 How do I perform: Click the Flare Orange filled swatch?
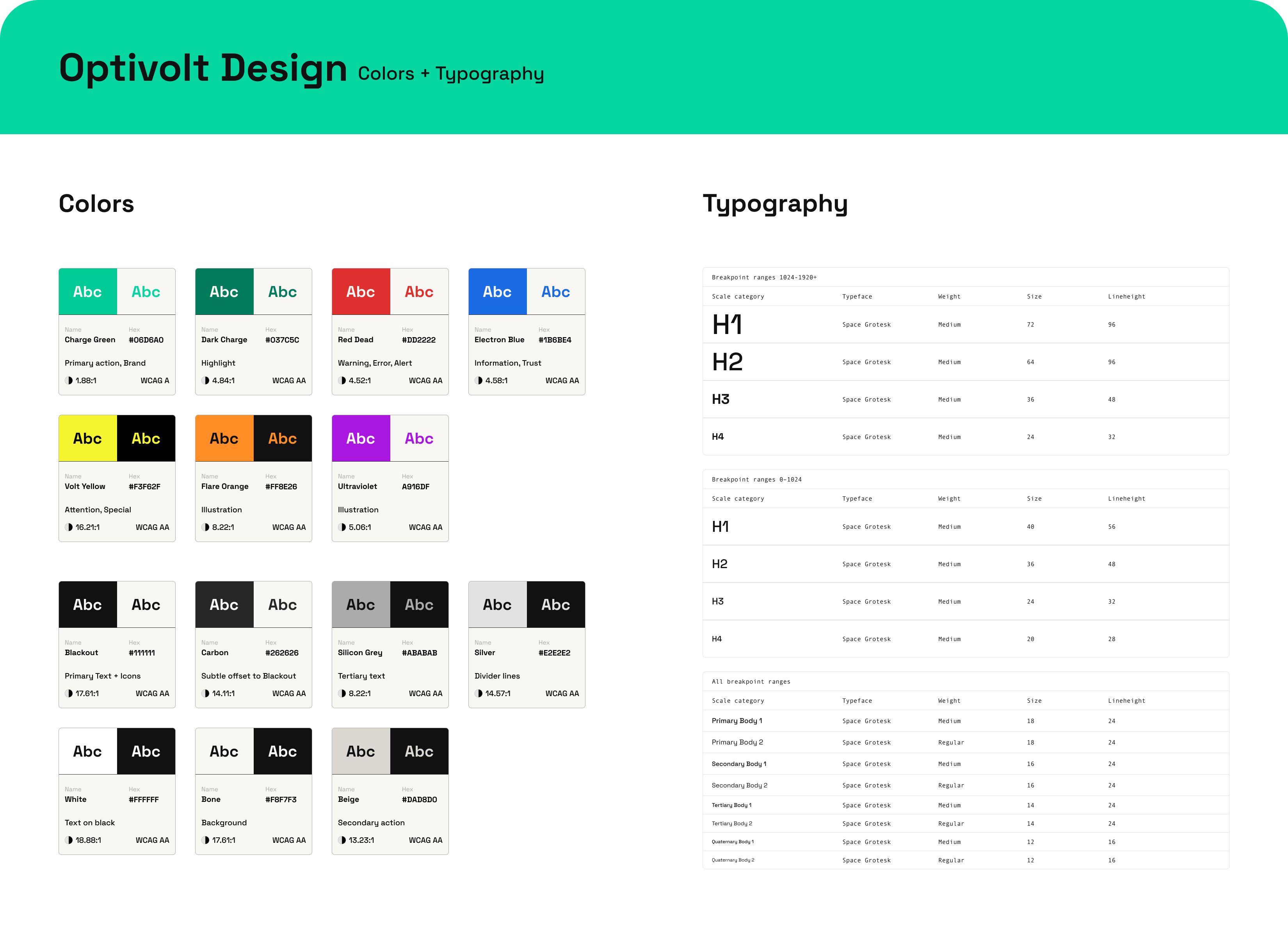coord(224,439)
